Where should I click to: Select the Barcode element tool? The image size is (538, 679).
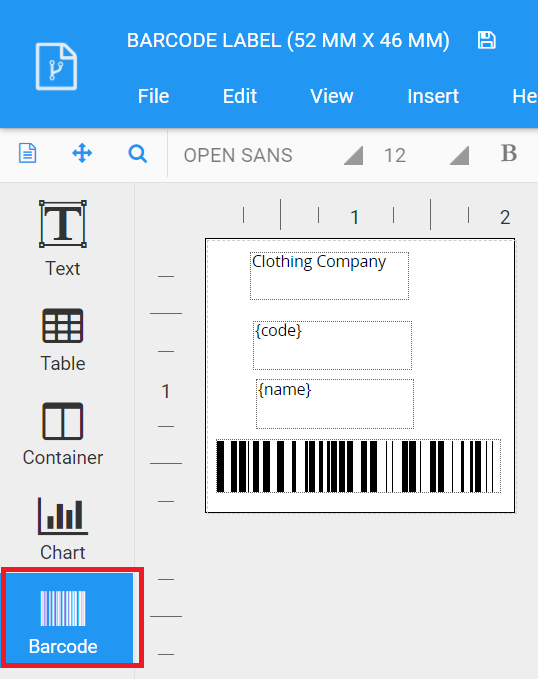pyautogui.click(x=70, y=619)
